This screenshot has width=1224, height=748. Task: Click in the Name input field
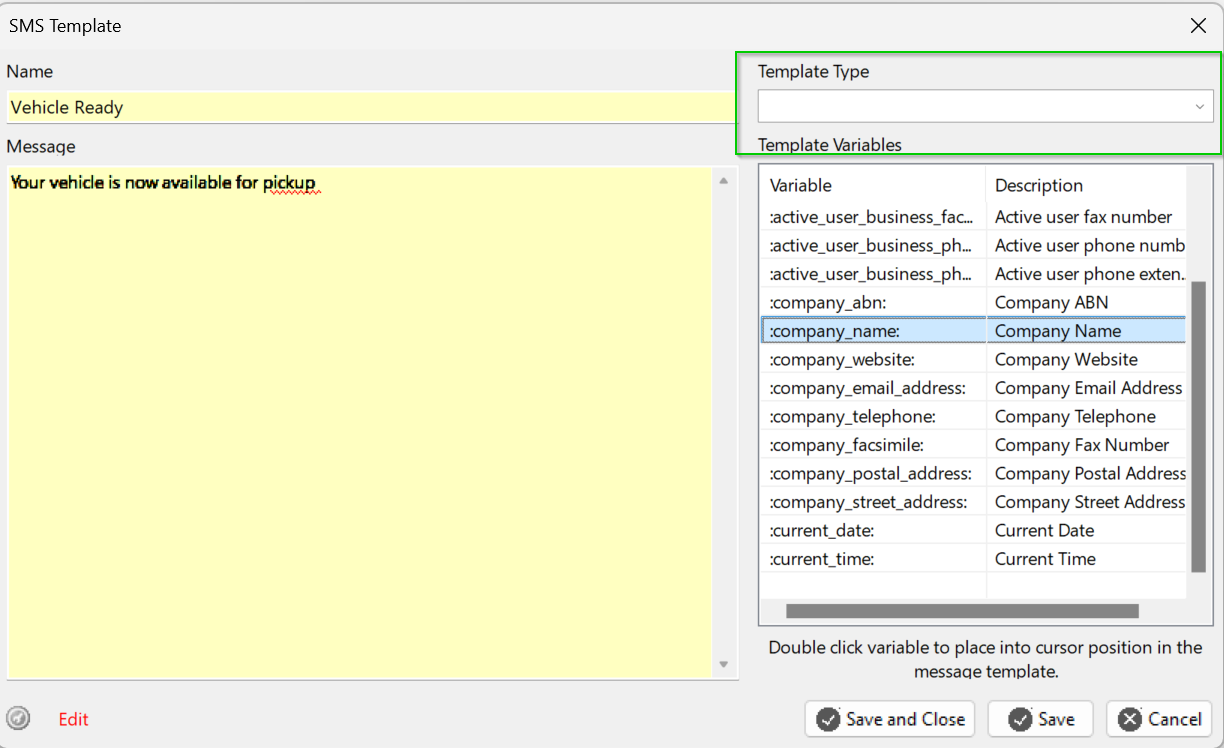click(x=370, y=107)
